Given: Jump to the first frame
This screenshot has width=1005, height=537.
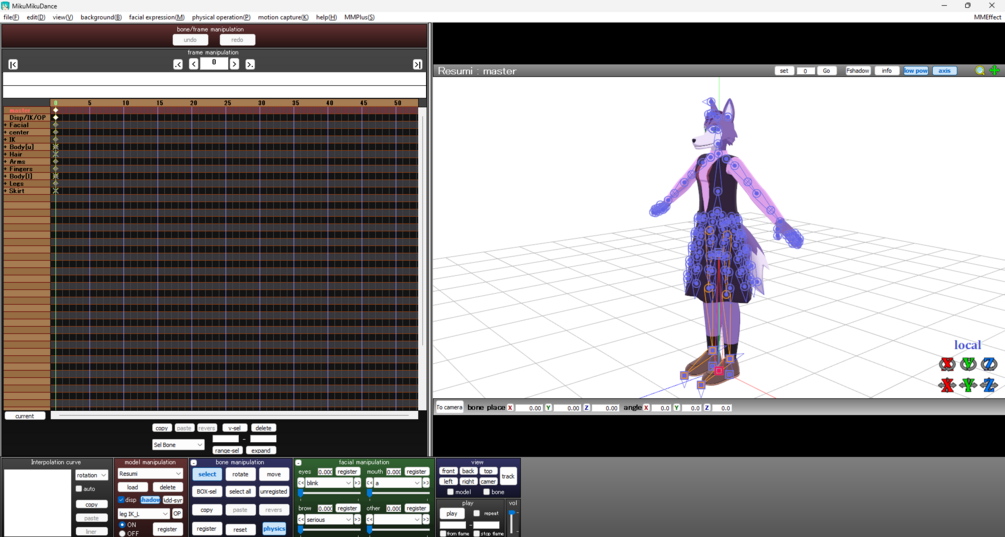Looking at the screenshot, I should coord(13,64).
